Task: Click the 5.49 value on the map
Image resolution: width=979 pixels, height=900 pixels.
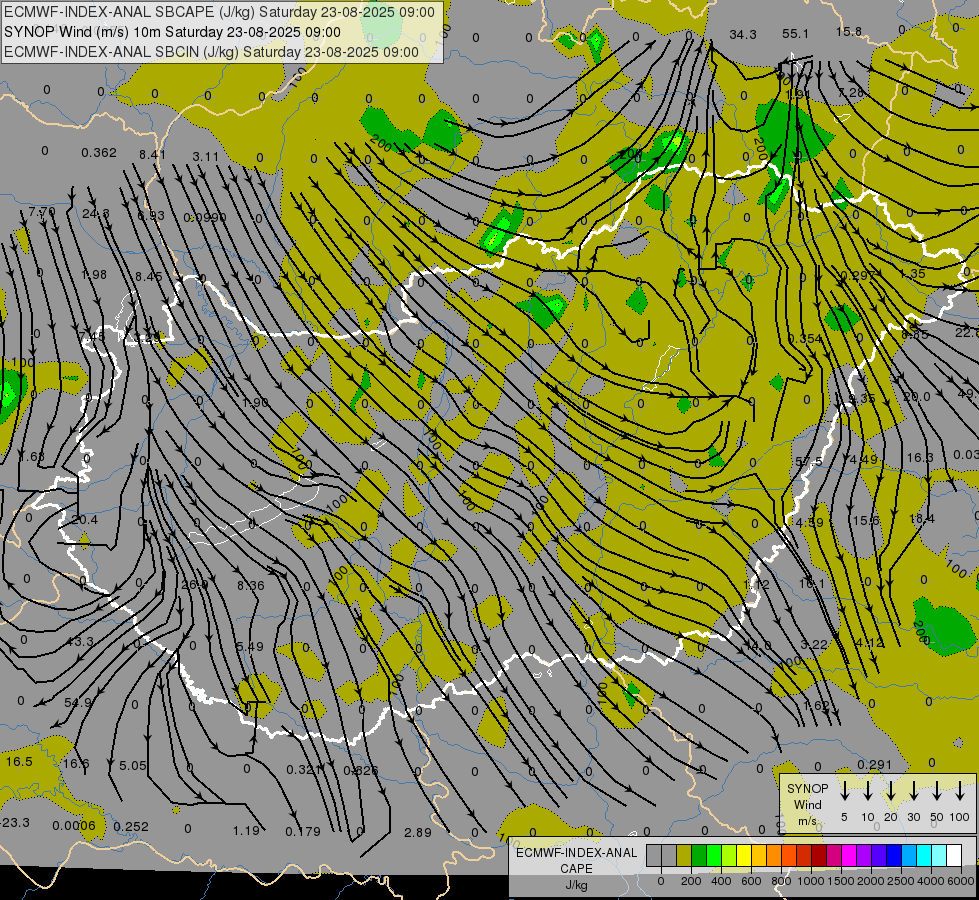Action: tap(250, 646)
